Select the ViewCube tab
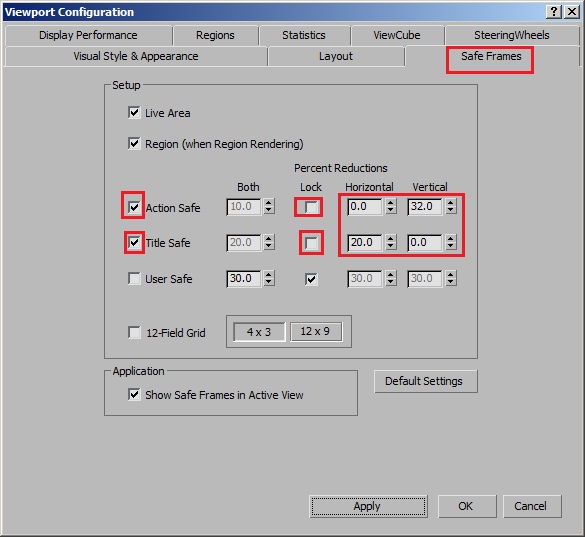Image resolution: width=585 pixels, height=537 pixels. coord(397,35)
